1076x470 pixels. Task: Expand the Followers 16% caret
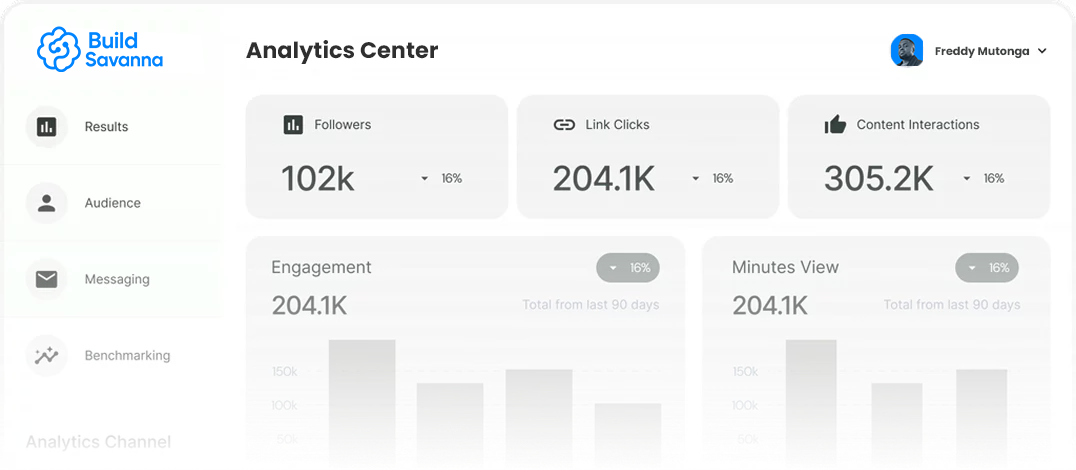click(424, 179)
